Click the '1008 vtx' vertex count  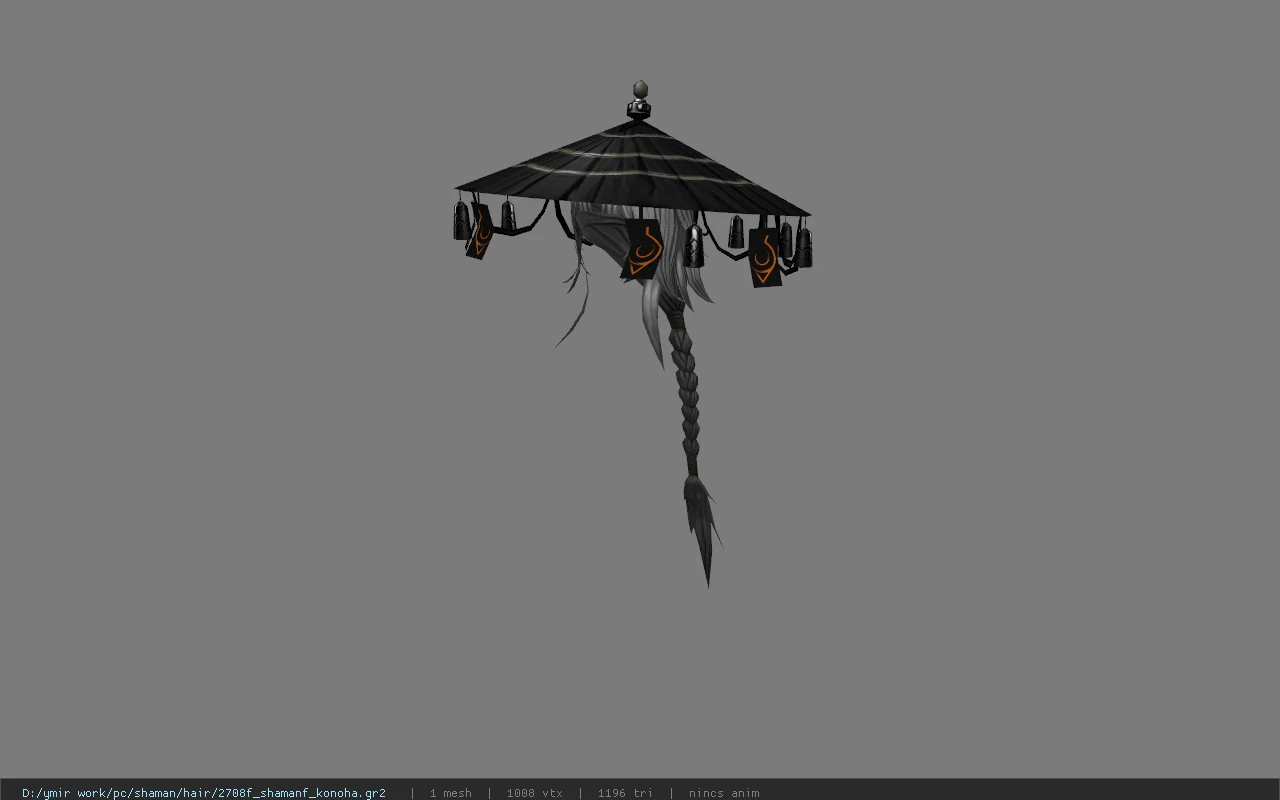[534, 793]
